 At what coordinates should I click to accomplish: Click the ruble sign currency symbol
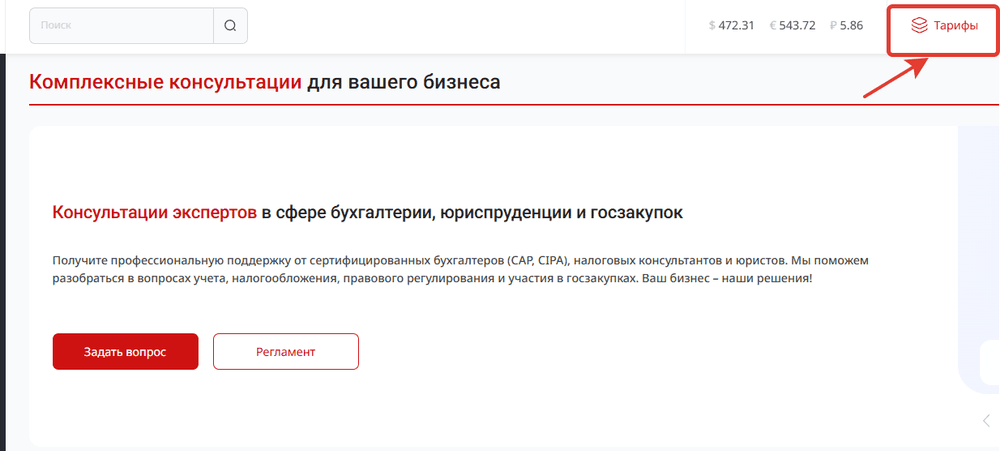coord(833,26)
